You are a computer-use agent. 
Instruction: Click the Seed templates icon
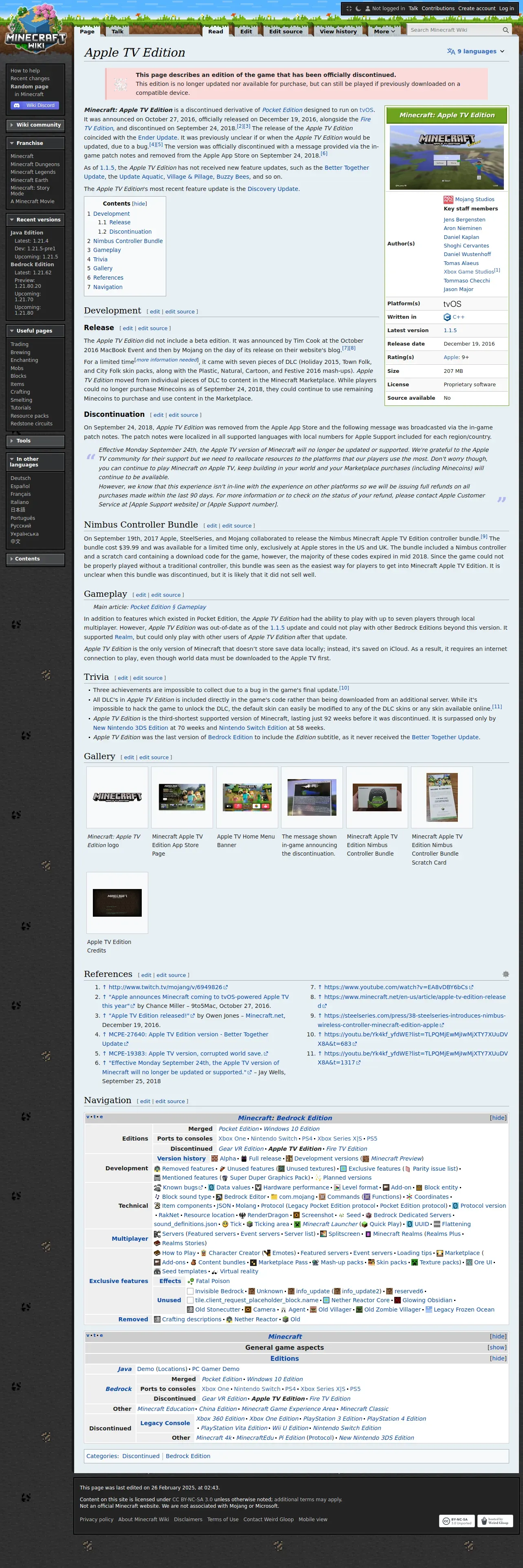point(157,1272)
